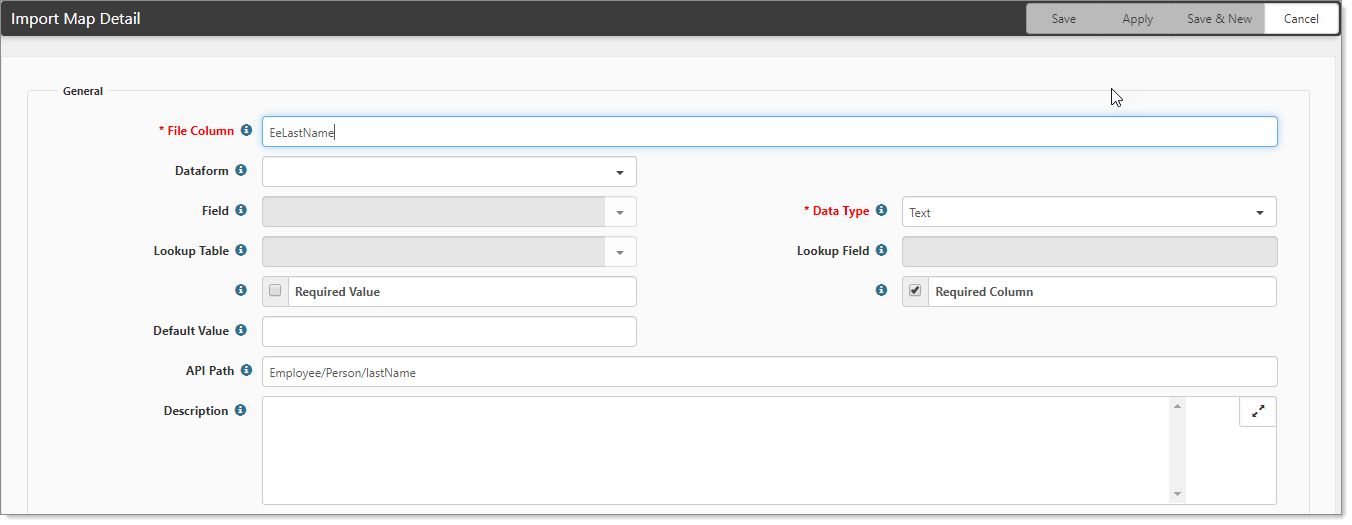The width and height of the screenshot is (1352, 525).
Task: Click the Data Type info icon
Action: [881, 211]
